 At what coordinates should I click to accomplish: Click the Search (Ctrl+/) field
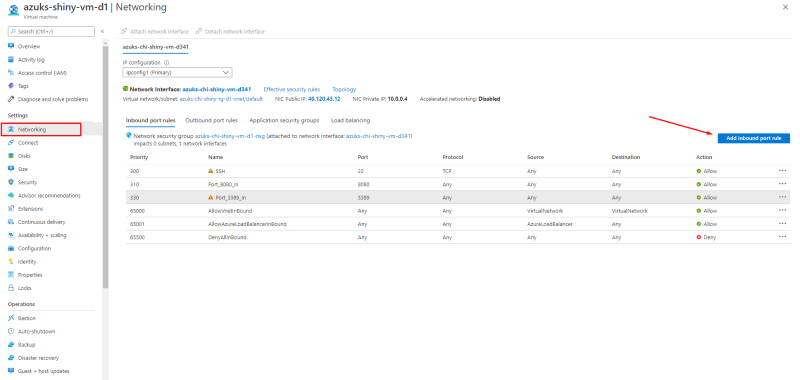pyautogui.click(x=51, y=32)
